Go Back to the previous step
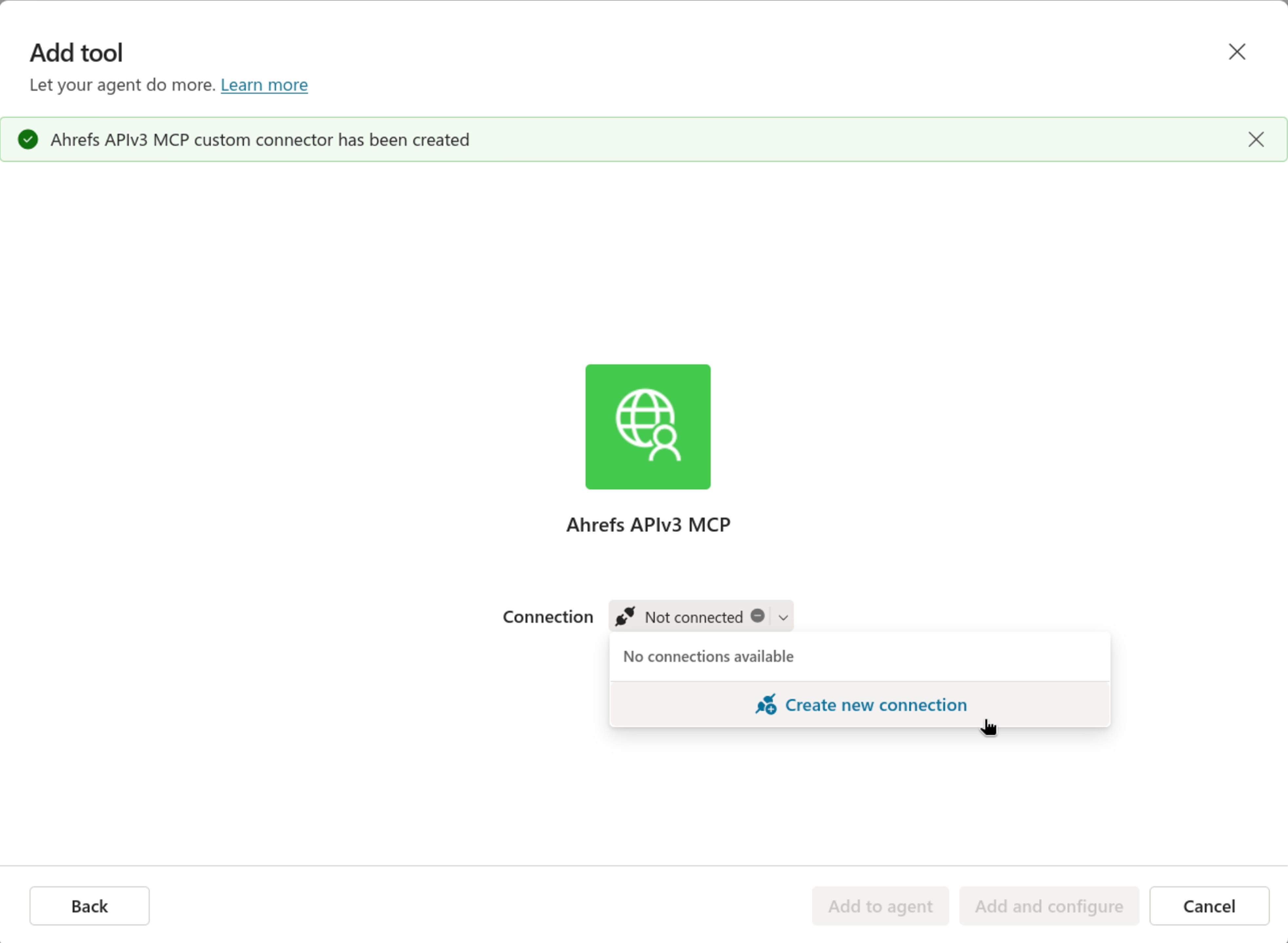Screen dimensions: 1288x943 pyautogui.click(x=89, y=906)
